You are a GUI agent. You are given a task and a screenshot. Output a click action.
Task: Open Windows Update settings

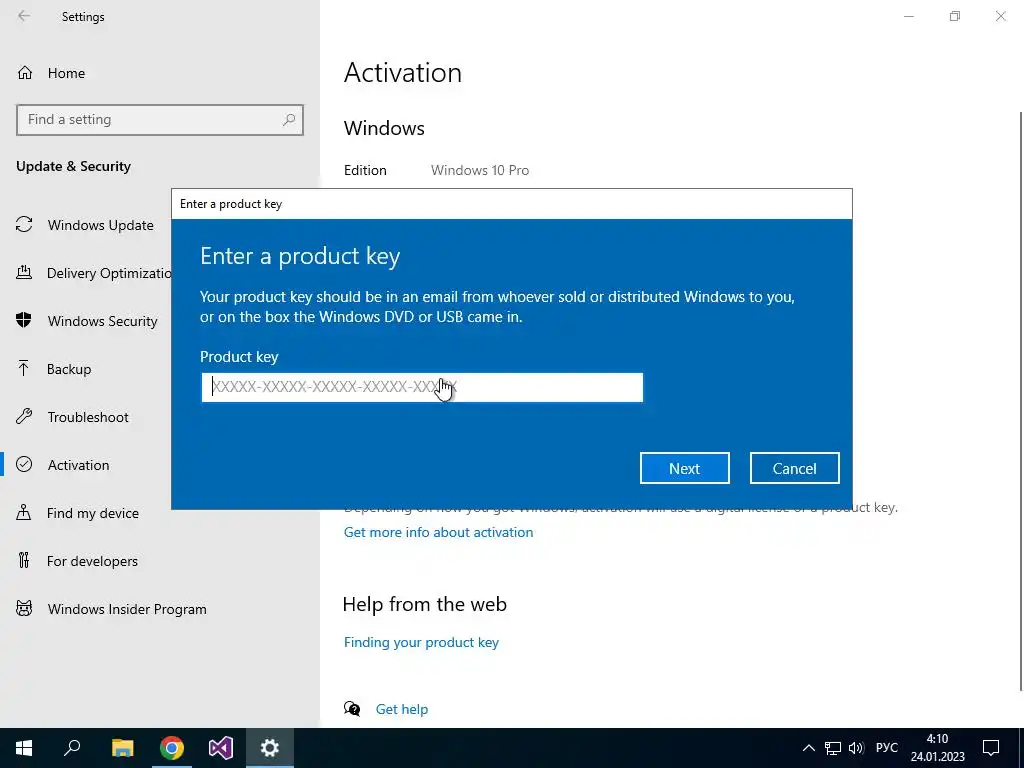coord(101,225)
